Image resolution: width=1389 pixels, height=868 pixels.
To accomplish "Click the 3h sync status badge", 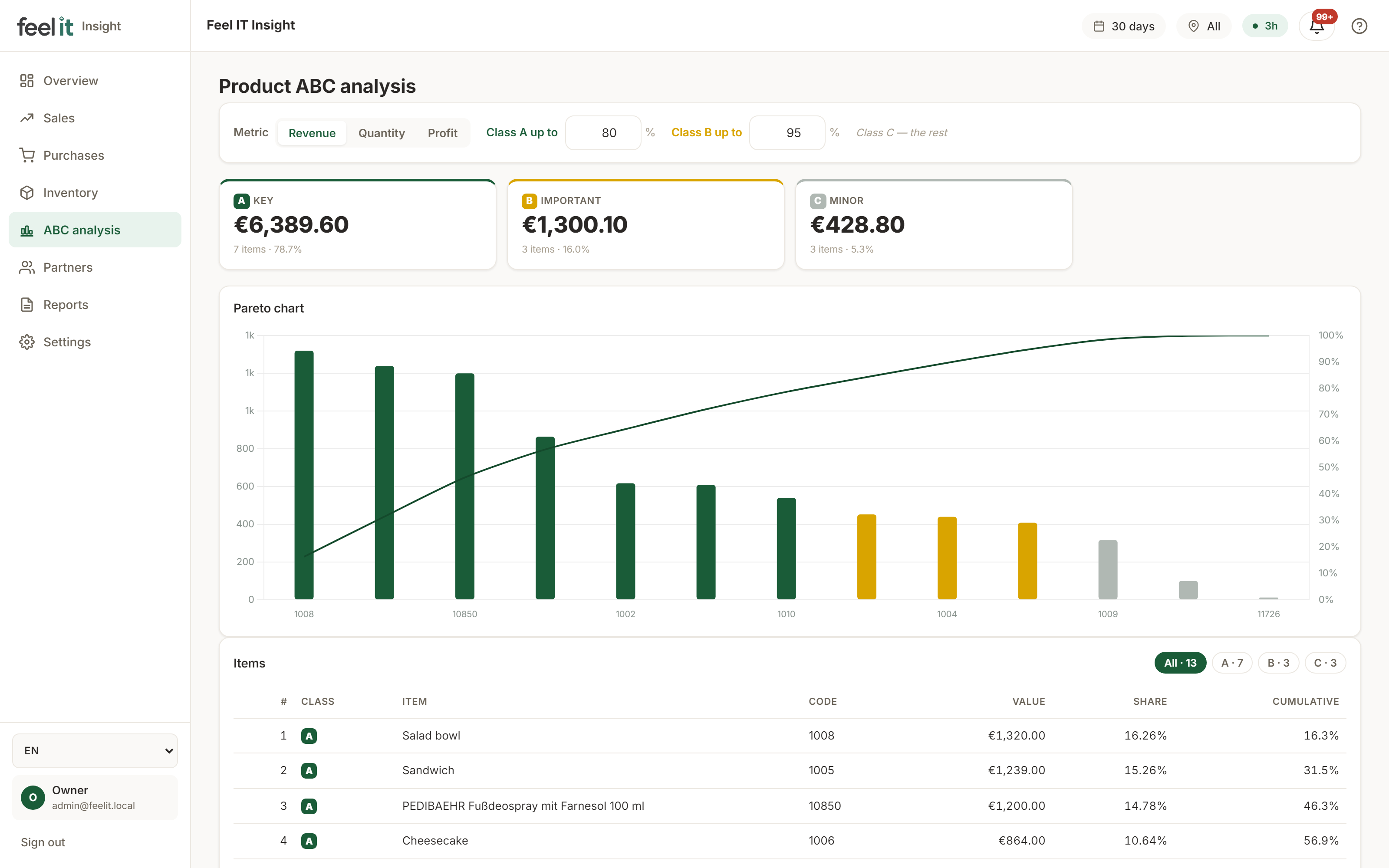I will click(x=1265, y=26).
